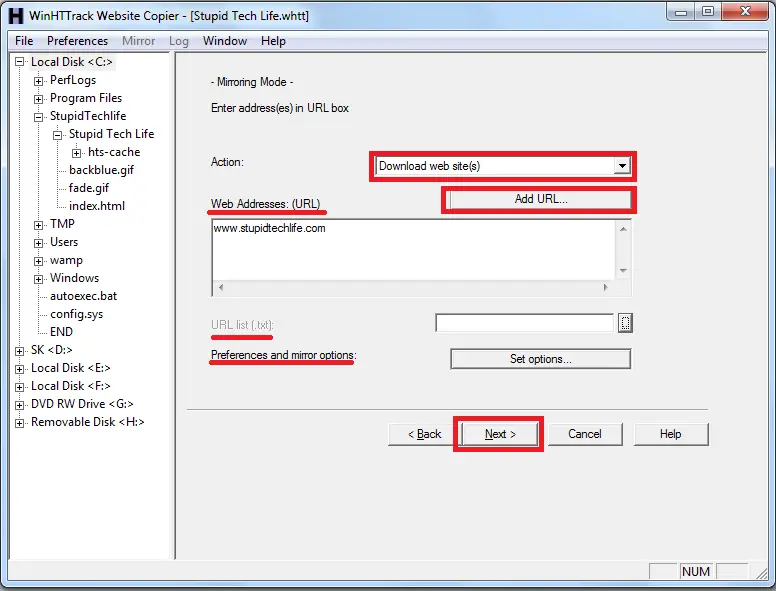Expand the Users folder
The height and width of the screenshot is (591, 776).
(x=38, y=243)
